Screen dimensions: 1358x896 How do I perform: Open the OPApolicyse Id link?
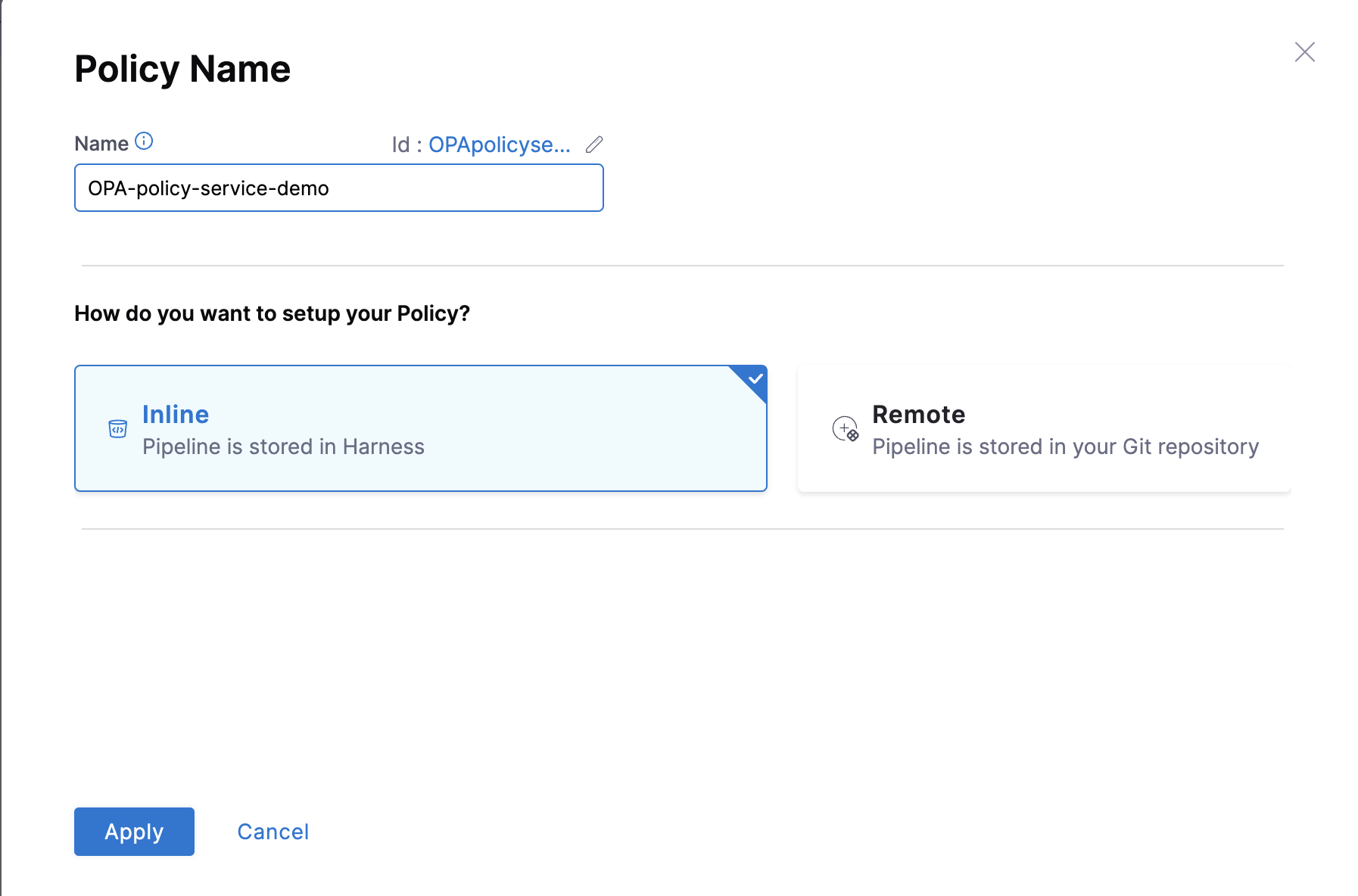(500, 144)
